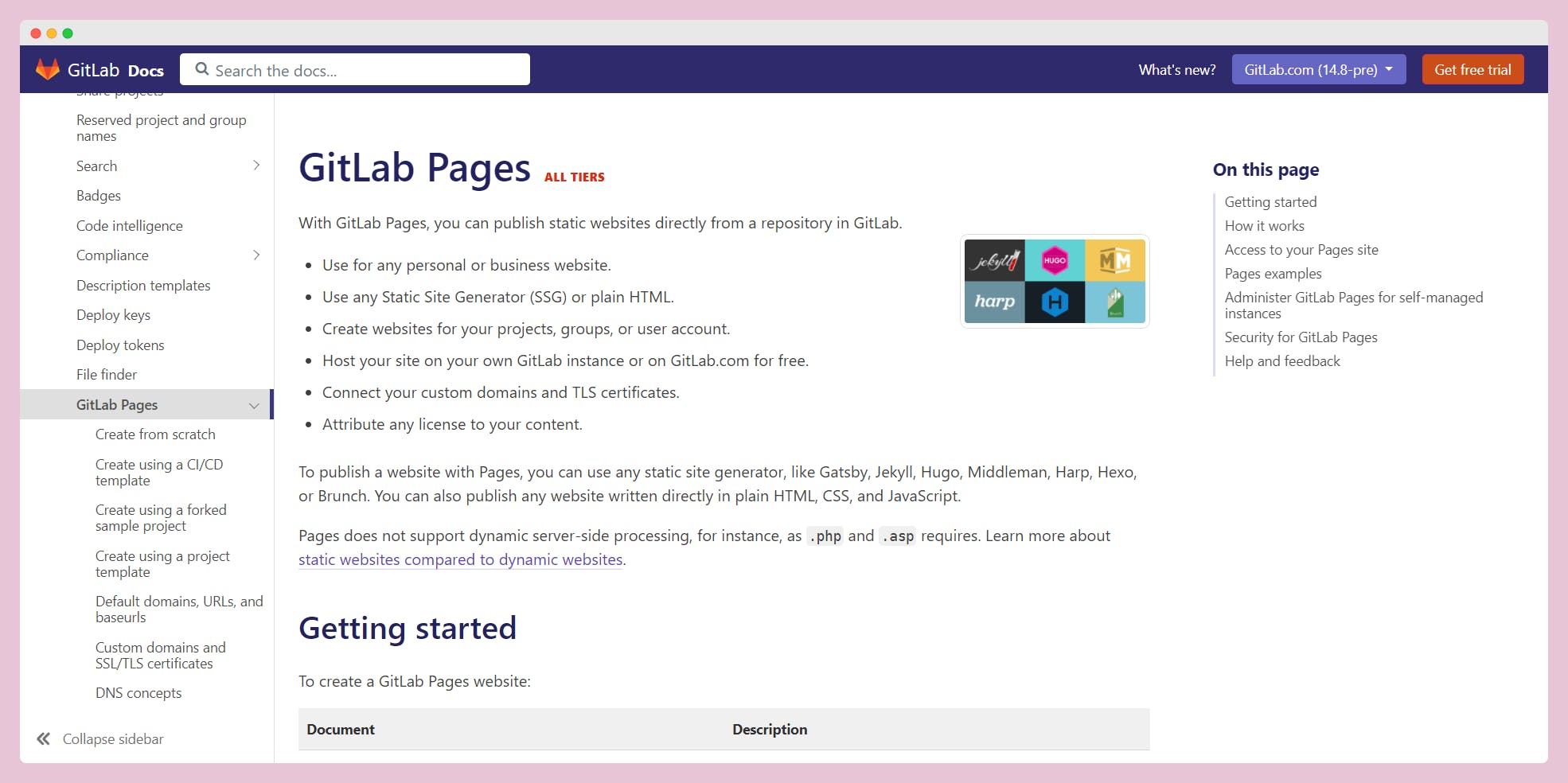Image resolution: width=1568 pixels, height=783 pixels.
Task: Jump to Security for GitLab Pages
Action: click(x=1301, y=337)
